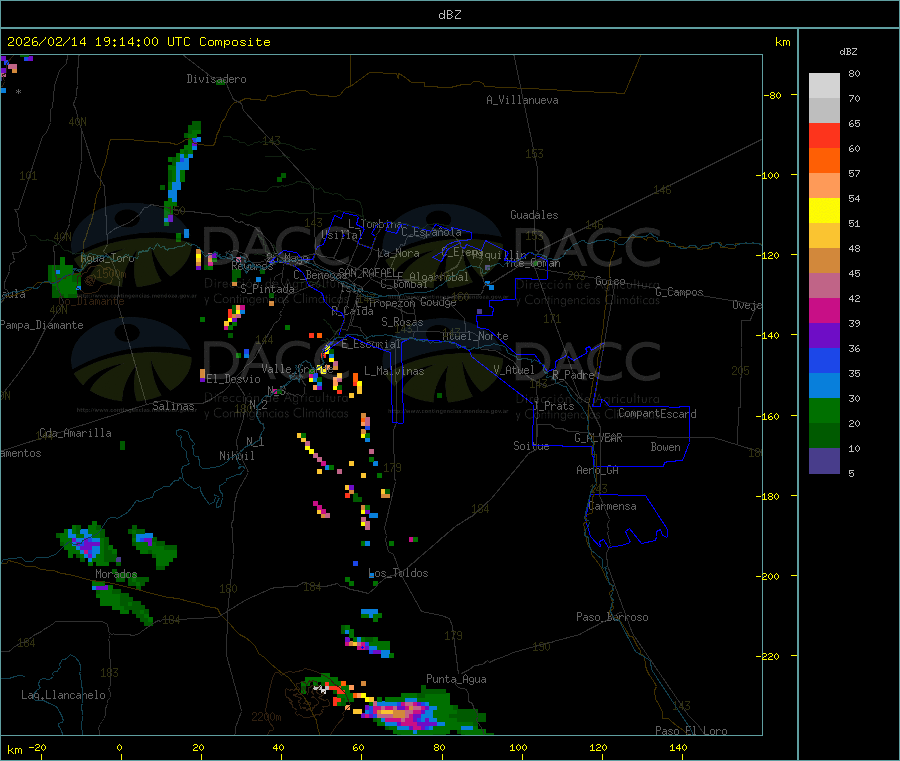900x761 pixels.
Task: Click the R_Padre location label
Action: point(573,375)
